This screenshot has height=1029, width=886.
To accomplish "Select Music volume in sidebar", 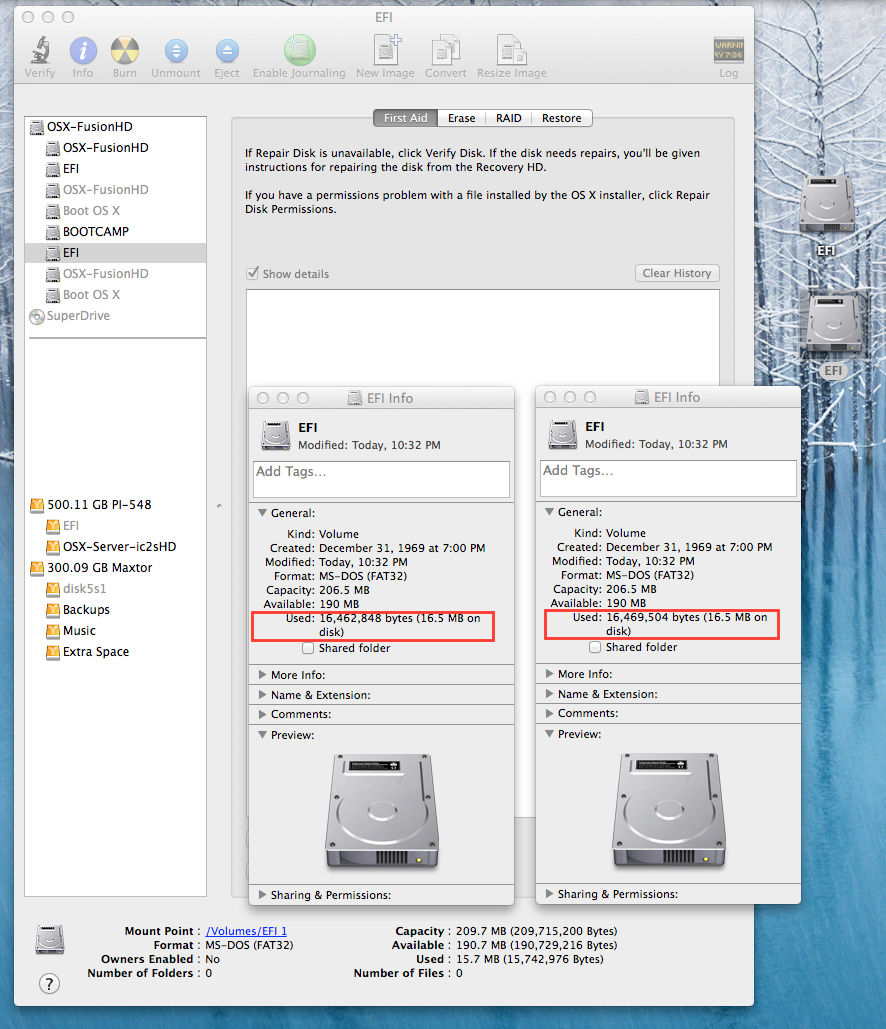I will (79, 631).
